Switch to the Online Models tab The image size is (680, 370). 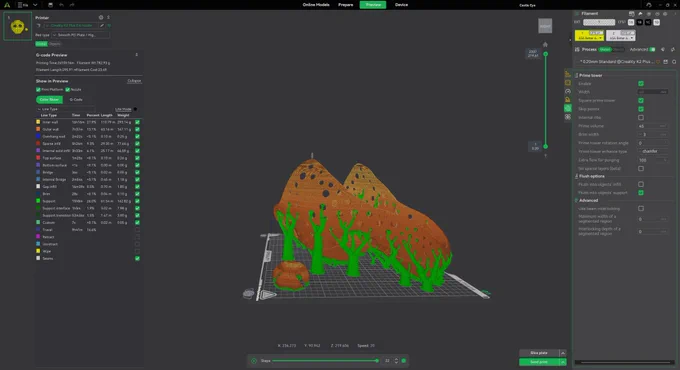pyautogui.click(x=316, y=5)
